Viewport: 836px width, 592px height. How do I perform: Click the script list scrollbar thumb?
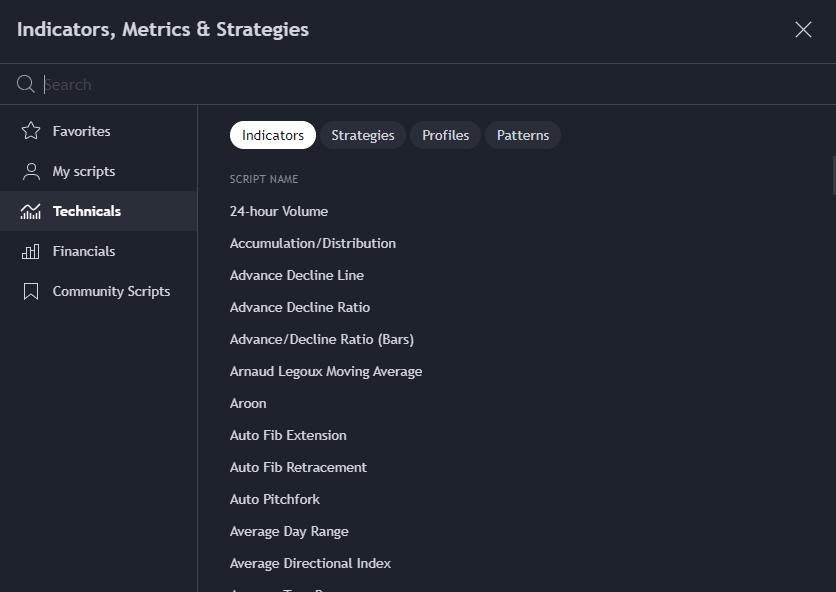click(x=832, y=175)
